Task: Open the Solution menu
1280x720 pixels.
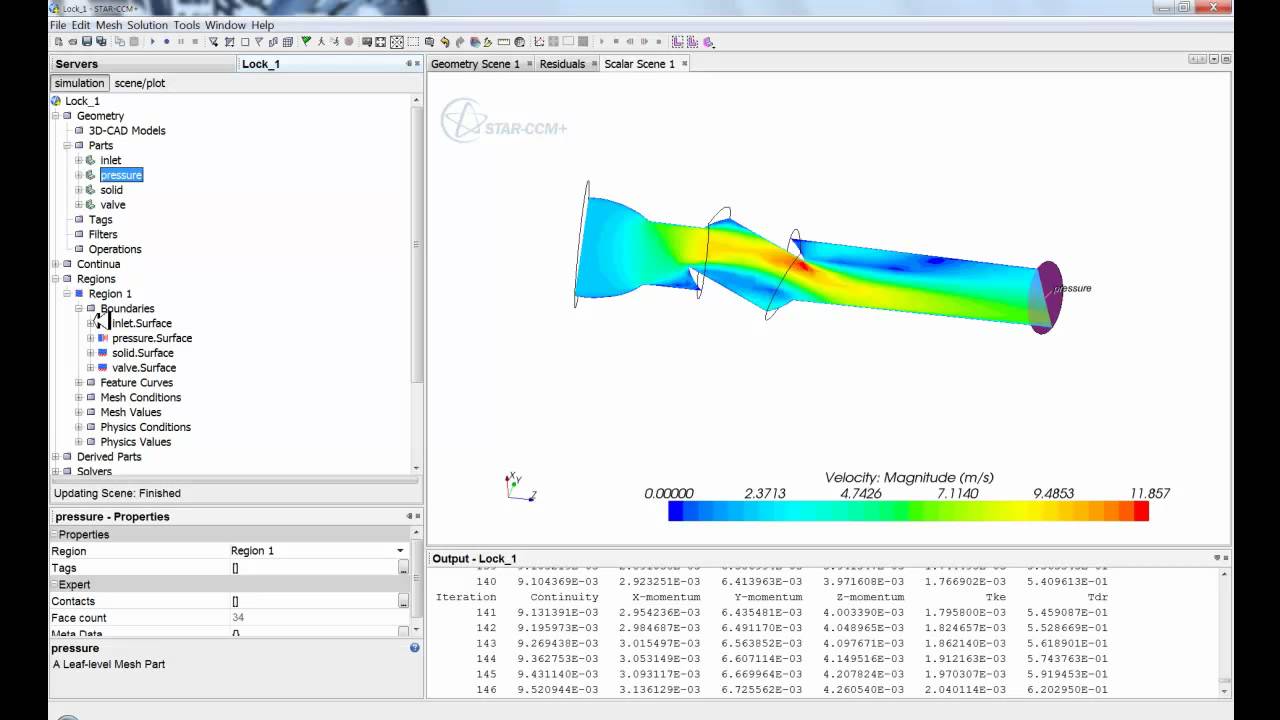Action: pyautogui.click(x=147, y=25)
